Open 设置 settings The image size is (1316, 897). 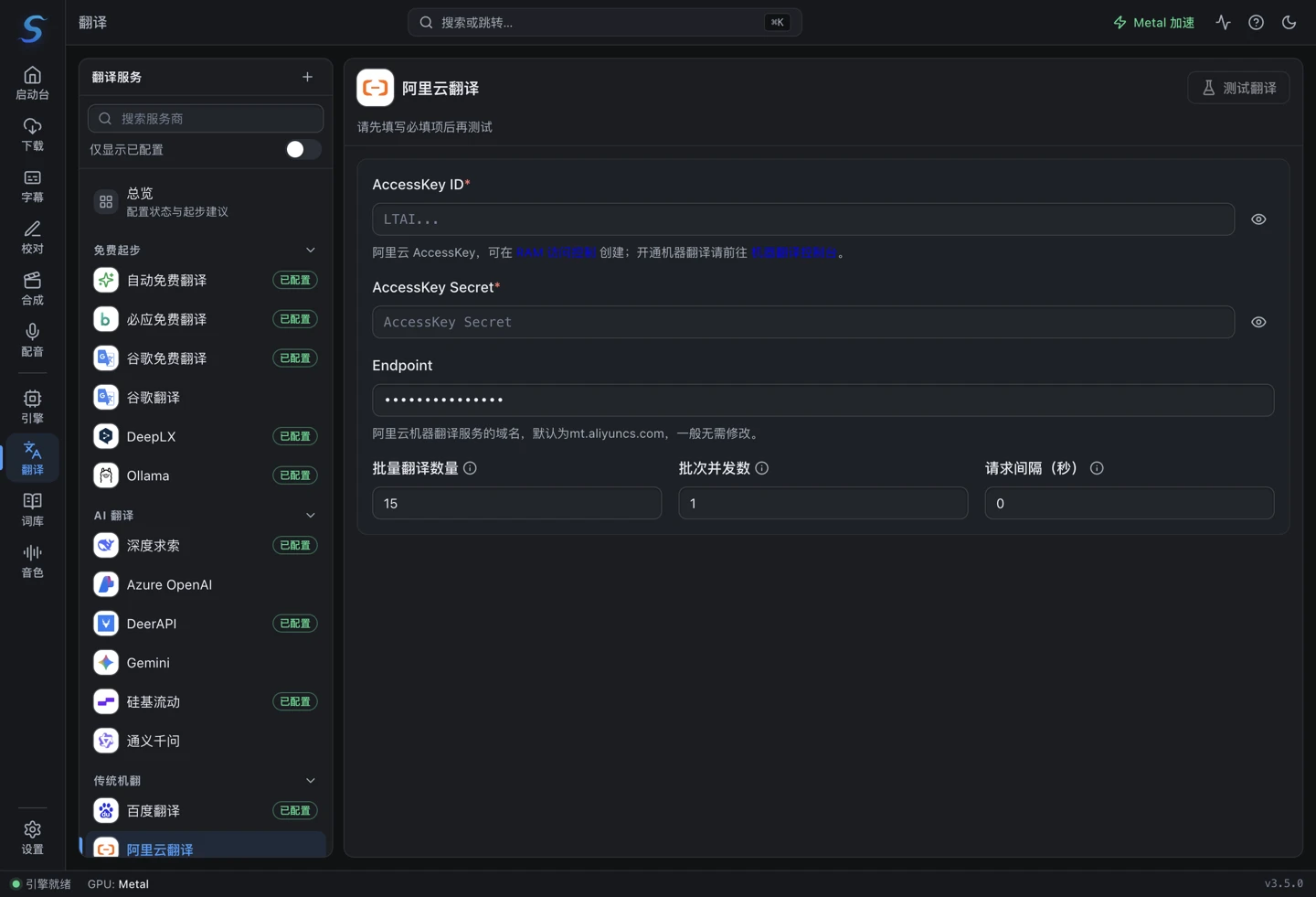pyautogui.click(x=33, y=837)
